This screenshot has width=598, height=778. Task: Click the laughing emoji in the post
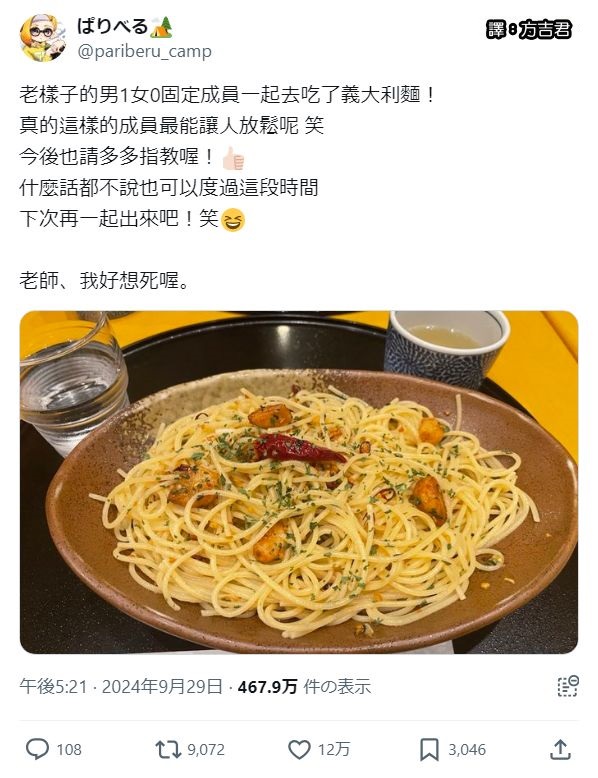point(233,220)
